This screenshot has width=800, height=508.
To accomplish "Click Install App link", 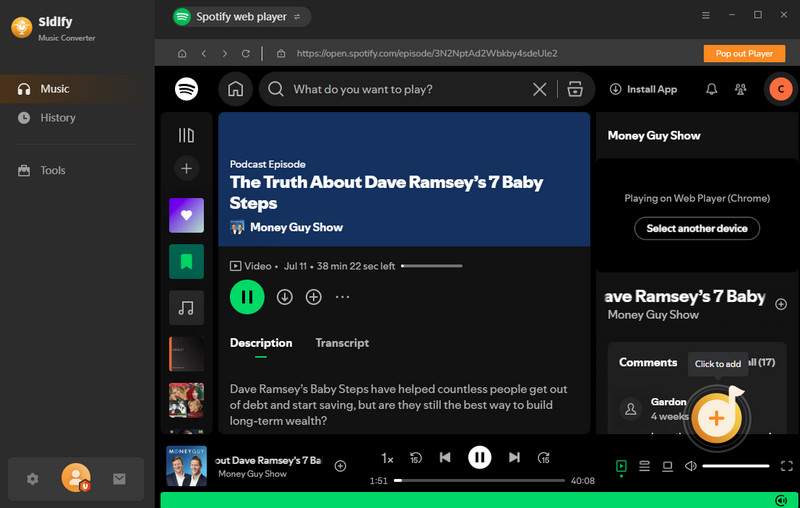I will point(643,89).
